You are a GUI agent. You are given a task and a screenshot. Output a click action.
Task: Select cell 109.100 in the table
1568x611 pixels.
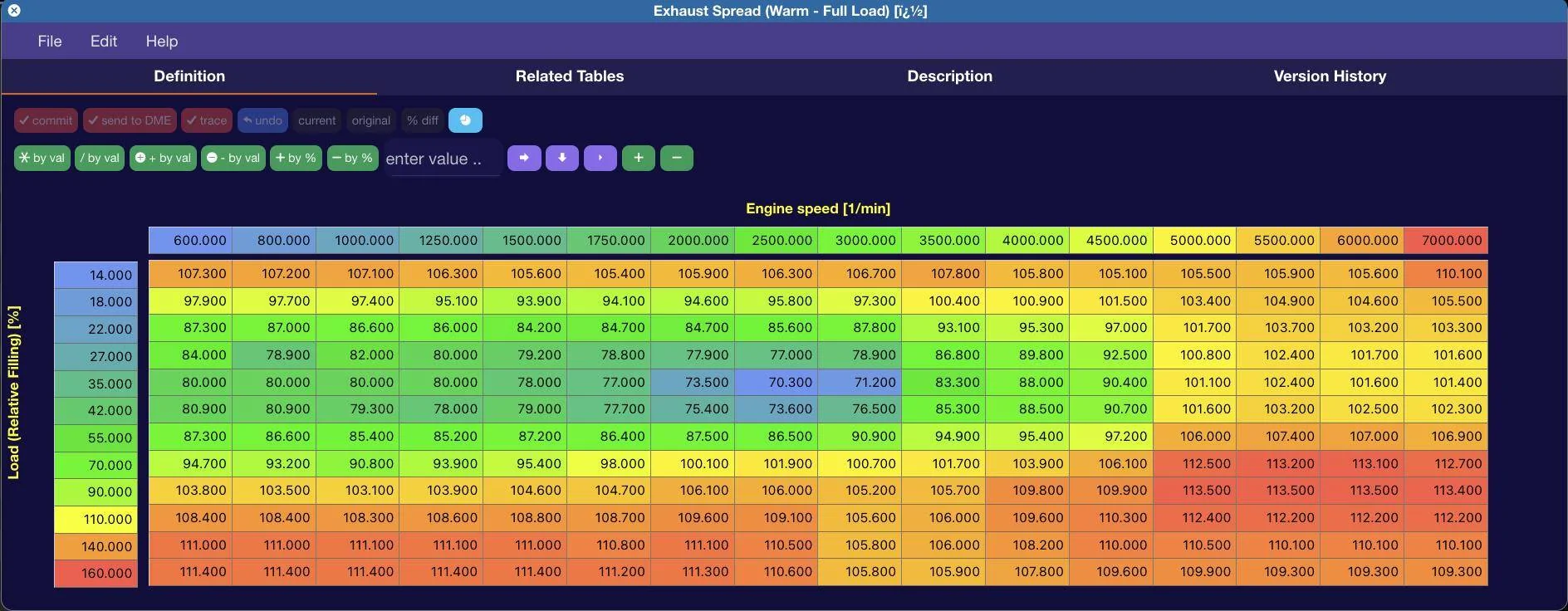pos(777,517)
